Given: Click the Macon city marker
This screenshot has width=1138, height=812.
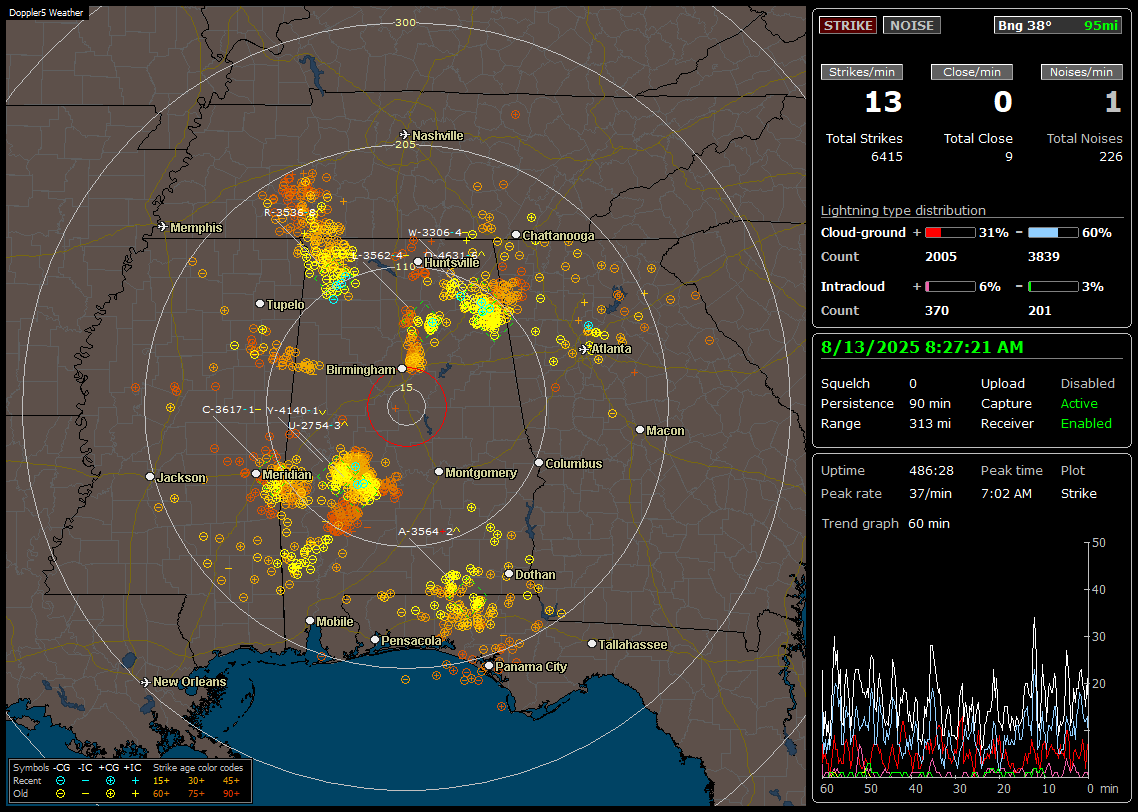Looking at the screenshot, I should click(639, 430).
